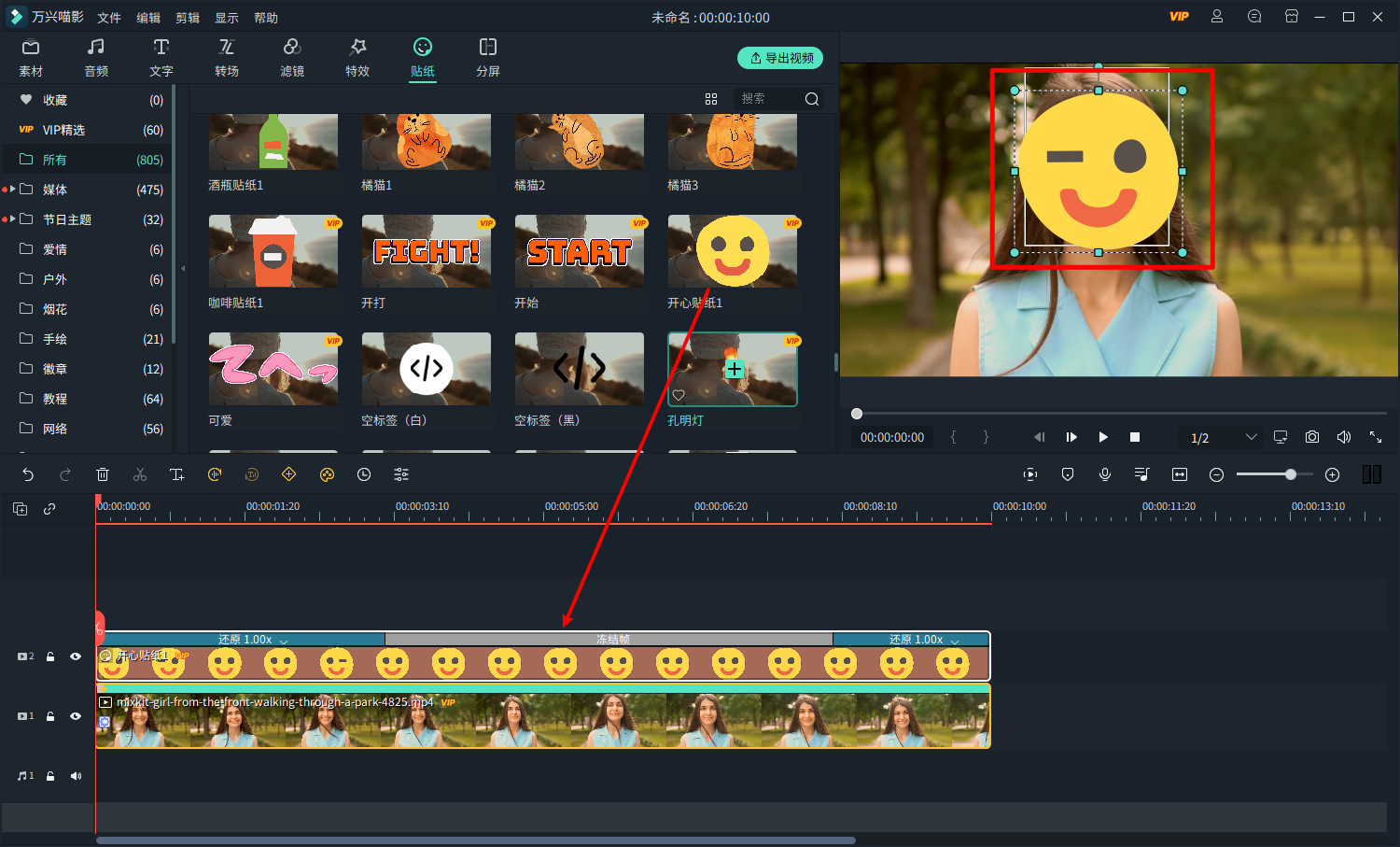Switch to the 音频 audio tab
Image resolution: width=1400 pixels, height=847 pixels.
point(96,57)
